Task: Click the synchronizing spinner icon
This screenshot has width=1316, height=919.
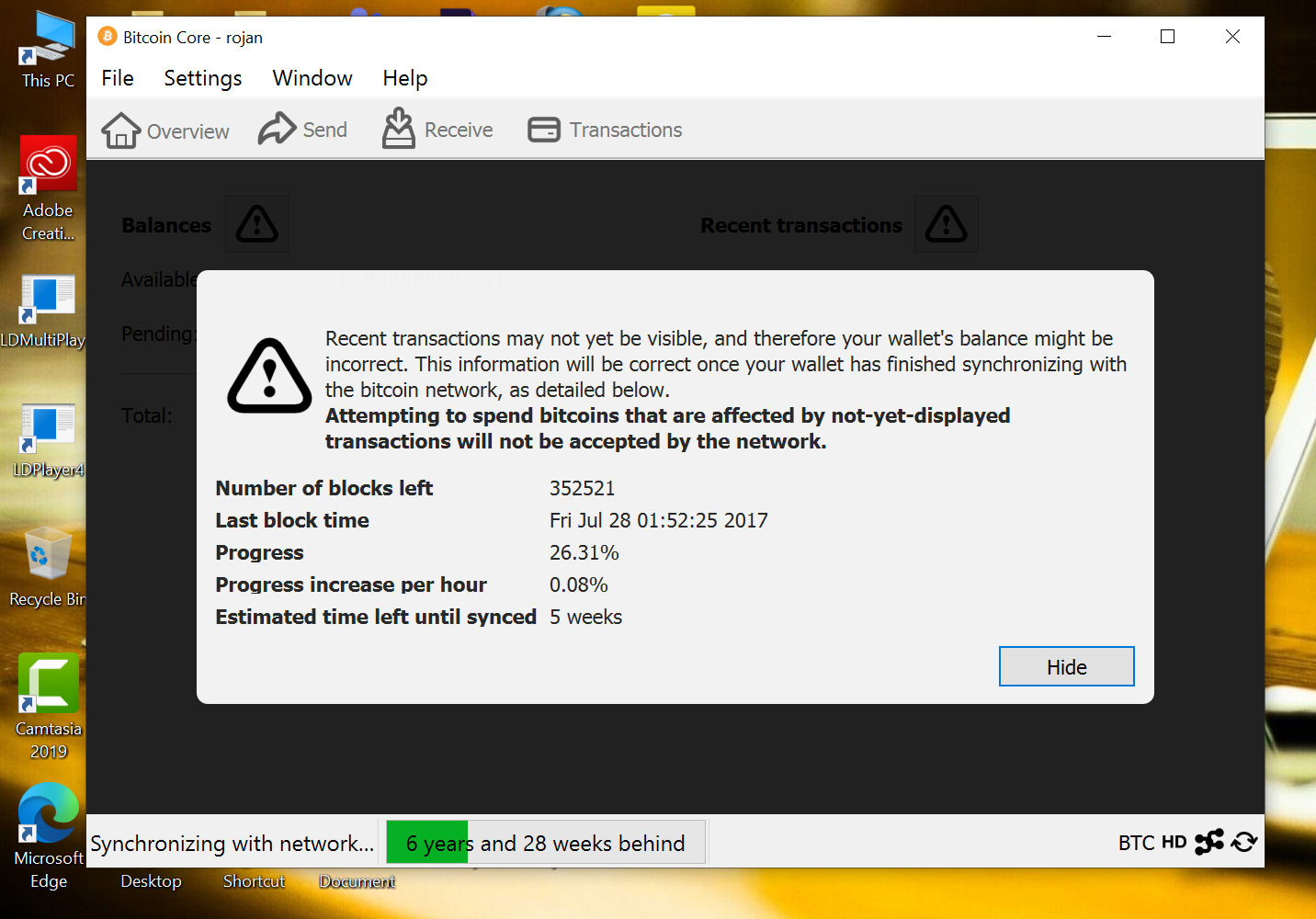Action: [1244, 842]
